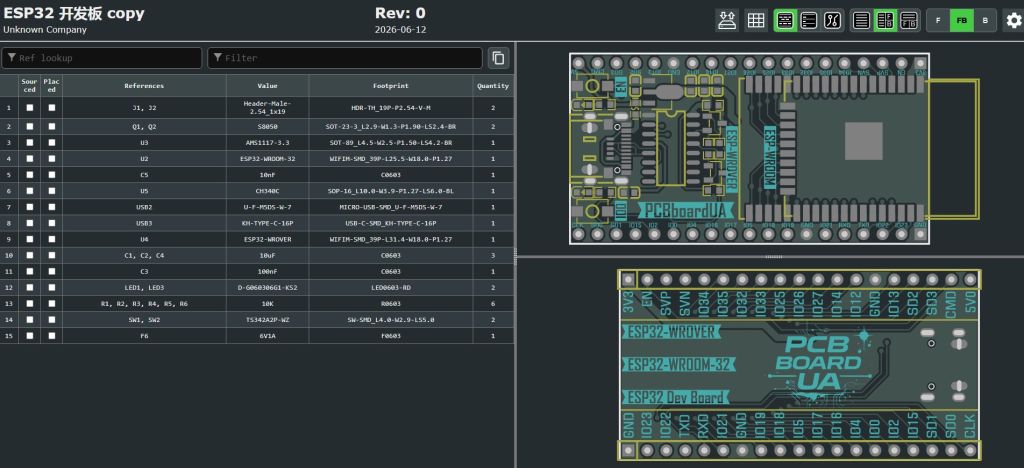Click the 'CH340C' value cell
Screen dimensions: 1024x468
(x=268, y=191)
